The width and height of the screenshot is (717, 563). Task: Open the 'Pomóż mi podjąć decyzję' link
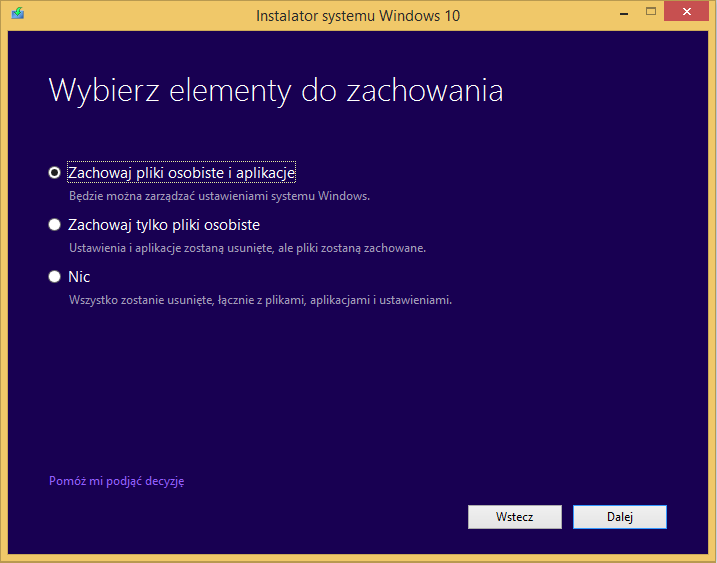[x=116, y=481]
